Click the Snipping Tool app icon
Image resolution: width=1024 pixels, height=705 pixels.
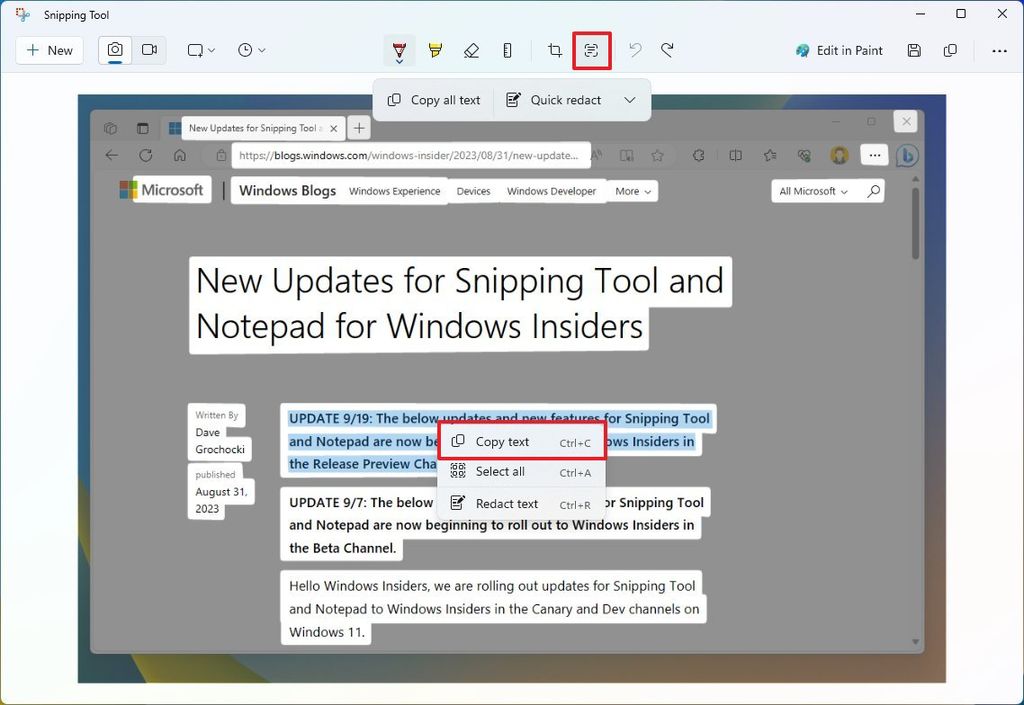point(23,14)
